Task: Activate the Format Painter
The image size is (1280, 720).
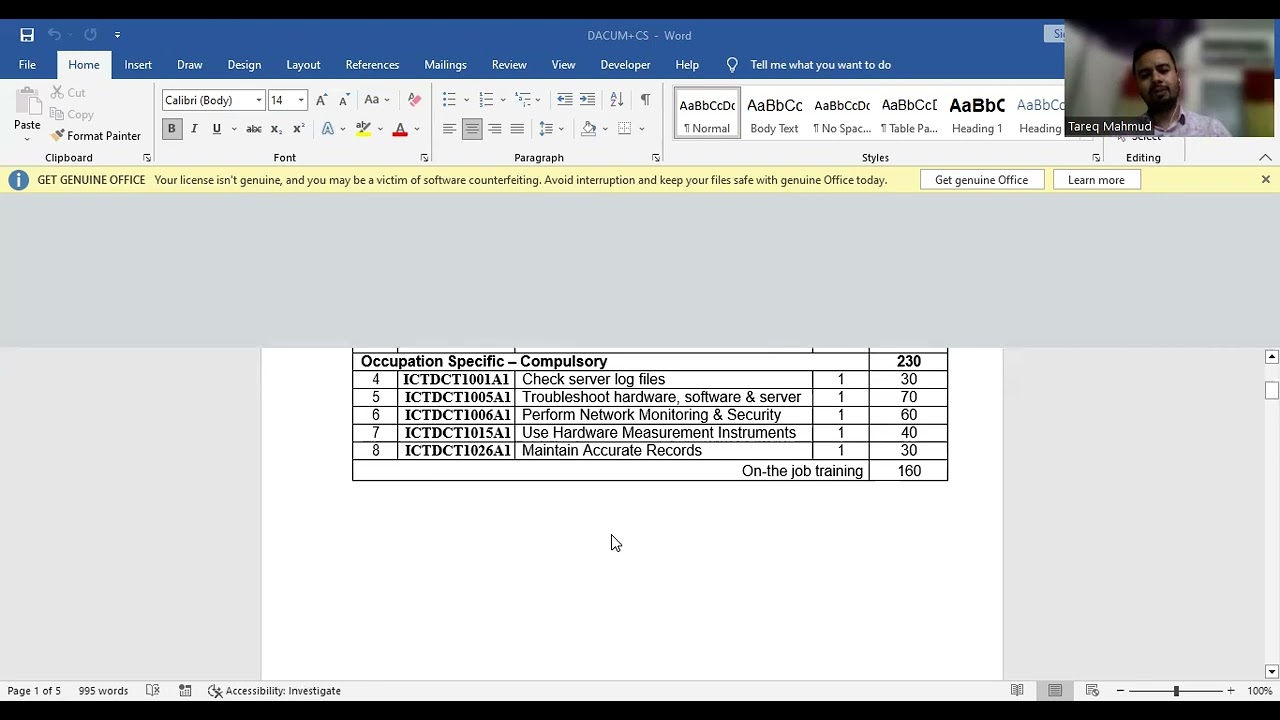Action: click(x=96, y=136)
